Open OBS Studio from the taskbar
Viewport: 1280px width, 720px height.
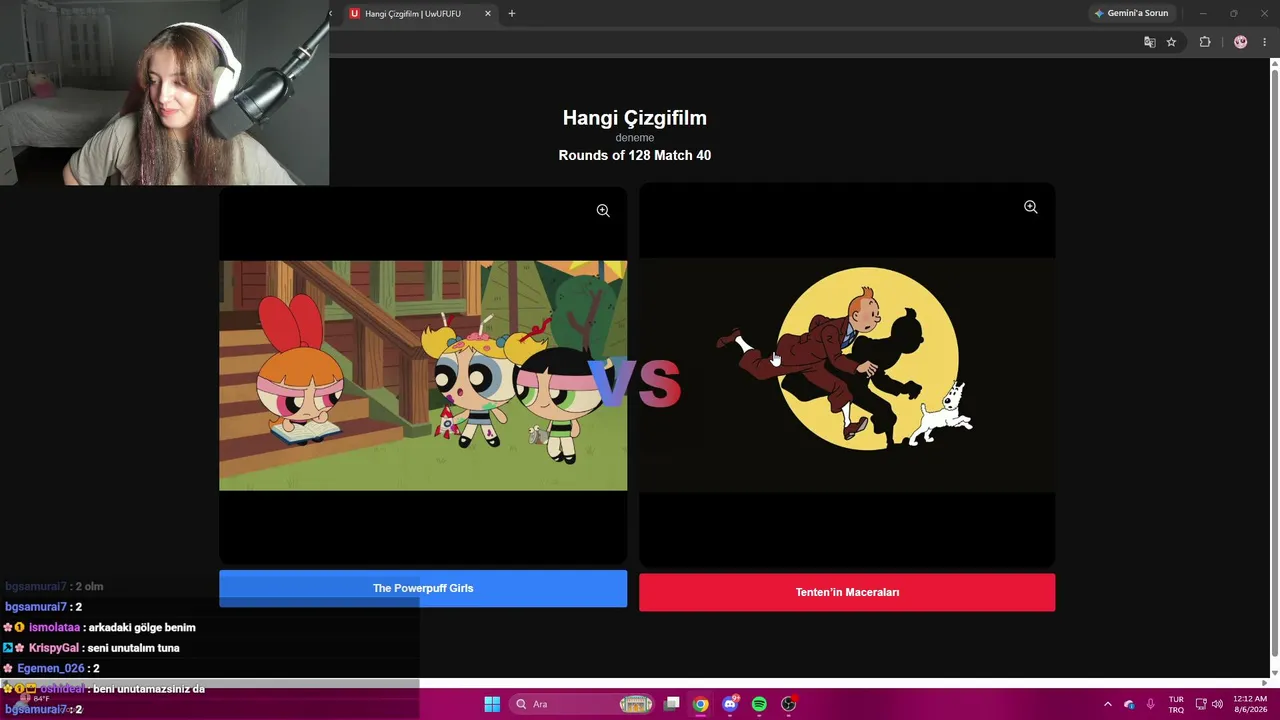(788, 704)
